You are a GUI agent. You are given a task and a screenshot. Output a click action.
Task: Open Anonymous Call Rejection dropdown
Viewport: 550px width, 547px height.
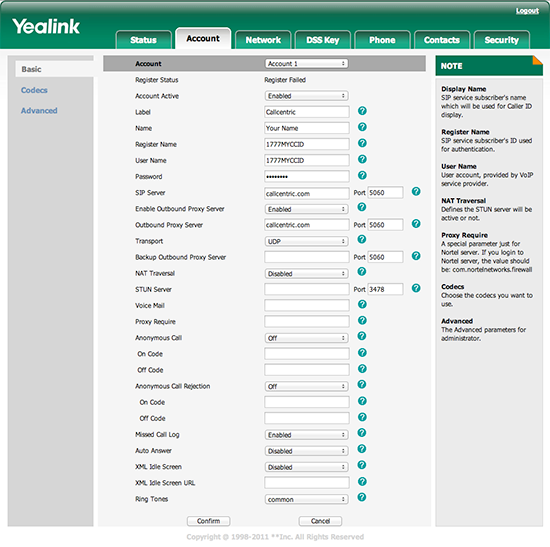coord(306,387)
